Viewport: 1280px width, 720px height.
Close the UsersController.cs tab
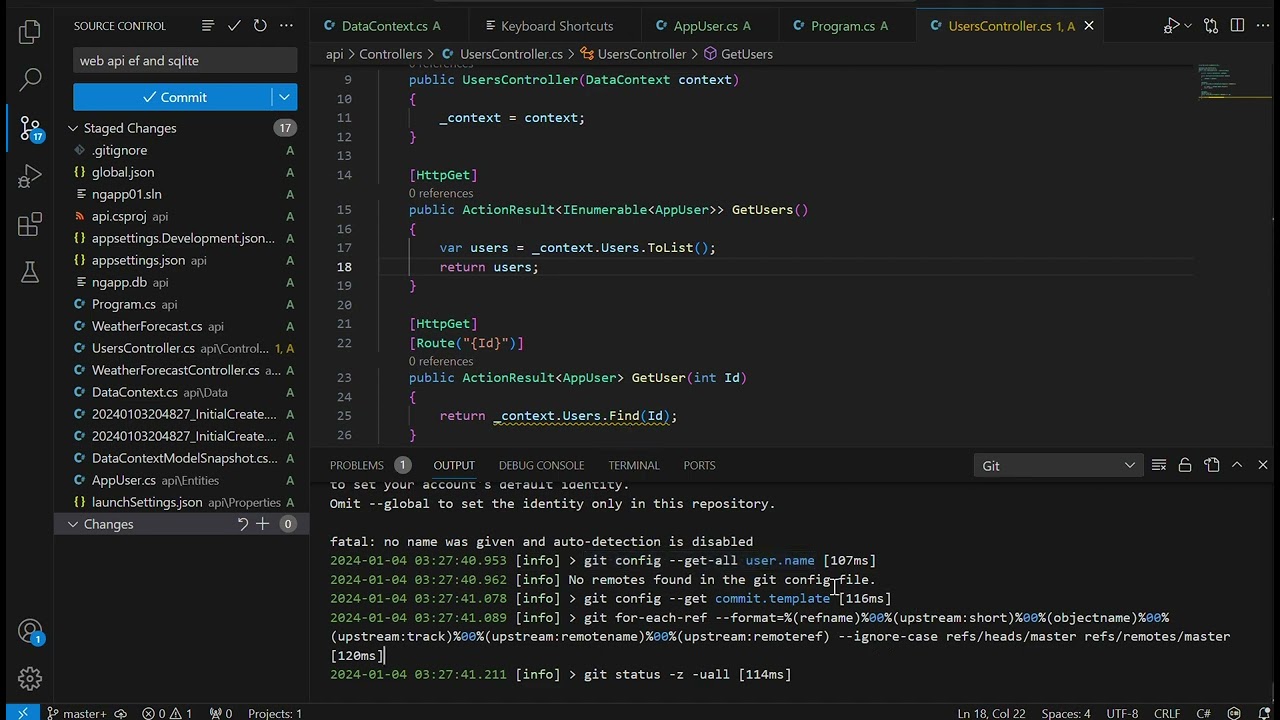1089,26
